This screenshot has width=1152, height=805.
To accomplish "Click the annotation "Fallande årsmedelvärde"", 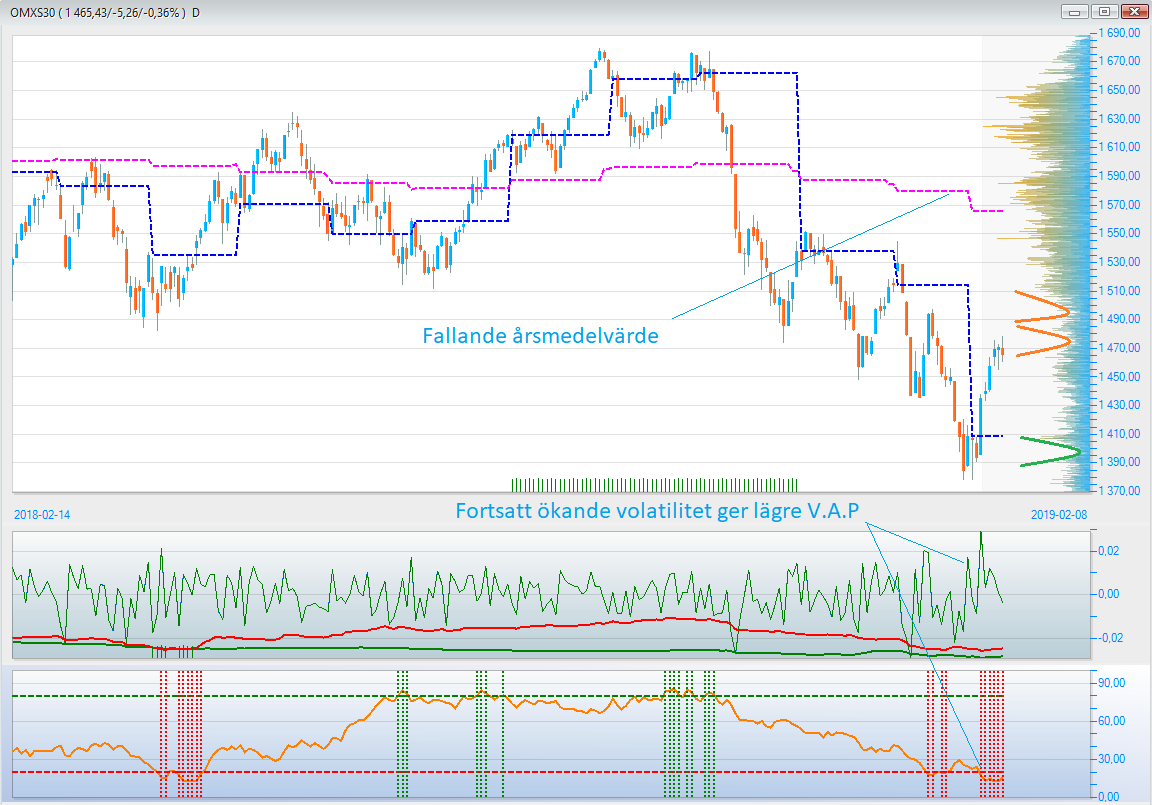I will click(x=541, y=336).
